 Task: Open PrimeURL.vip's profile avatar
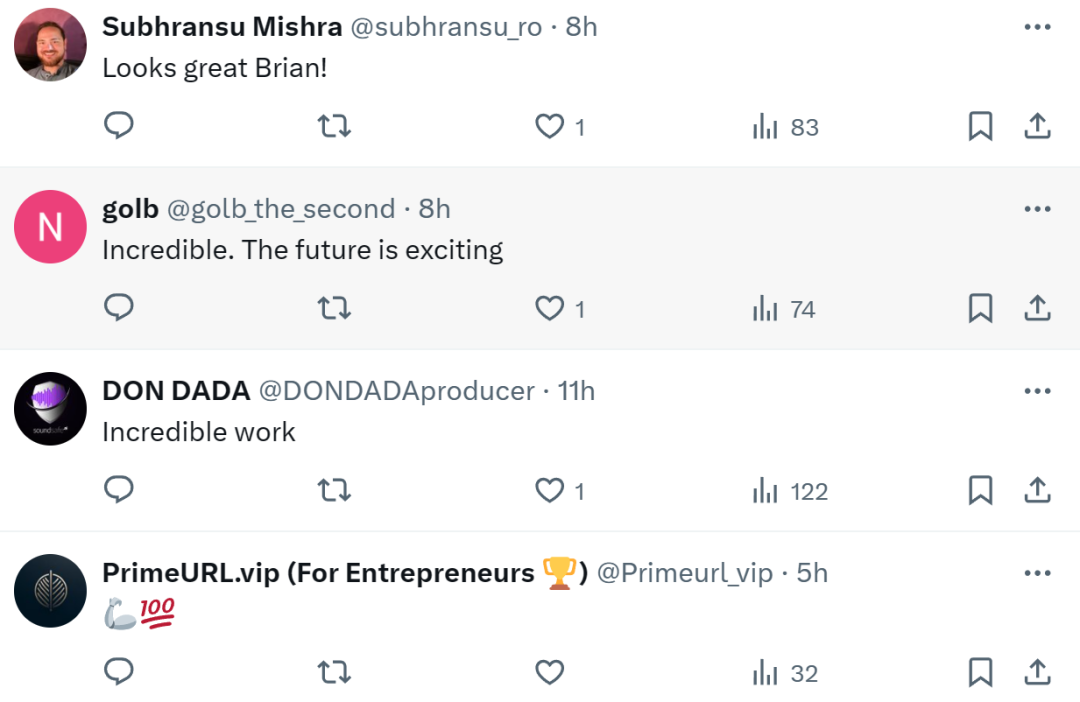pyautogui.click(x=50, y=591)
